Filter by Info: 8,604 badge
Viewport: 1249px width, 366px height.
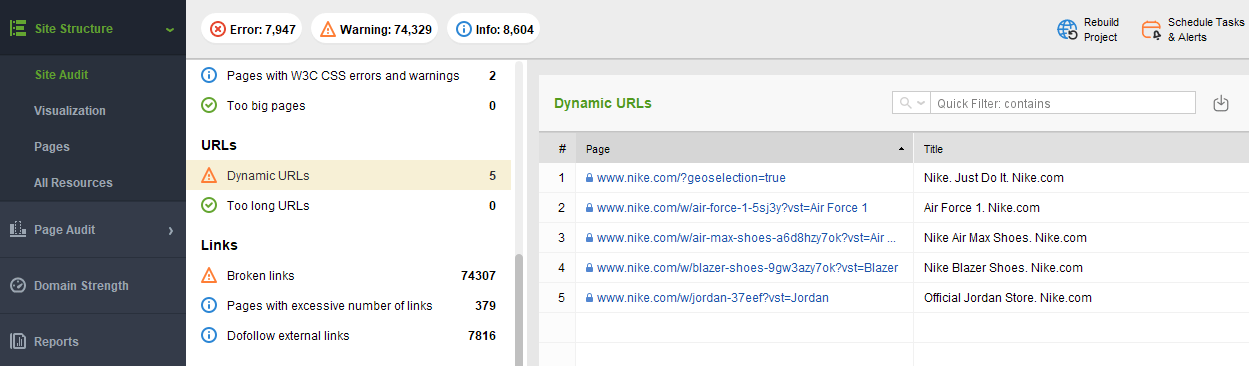[x=494, y=29]
